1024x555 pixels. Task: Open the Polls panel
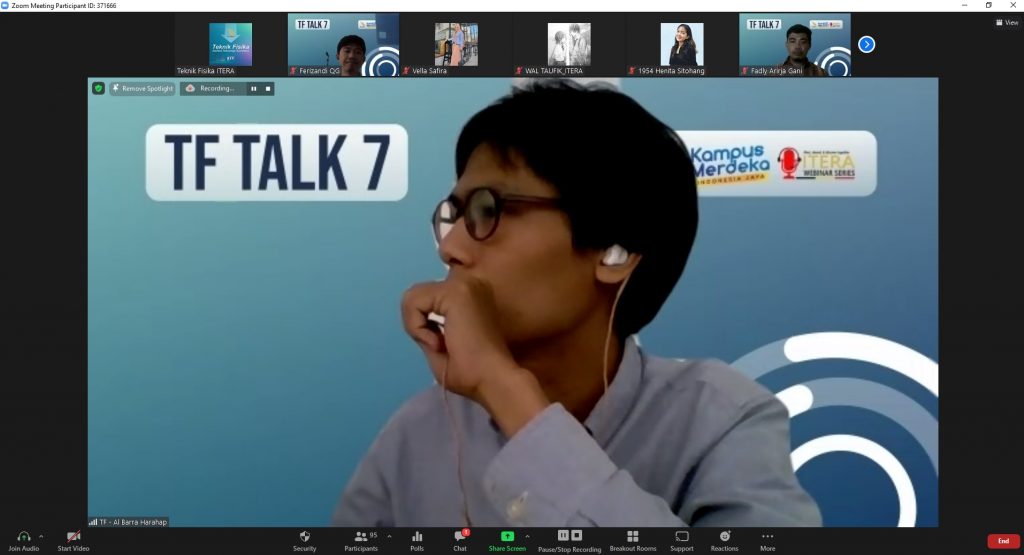pyautogui.click(x=417, y=541)
